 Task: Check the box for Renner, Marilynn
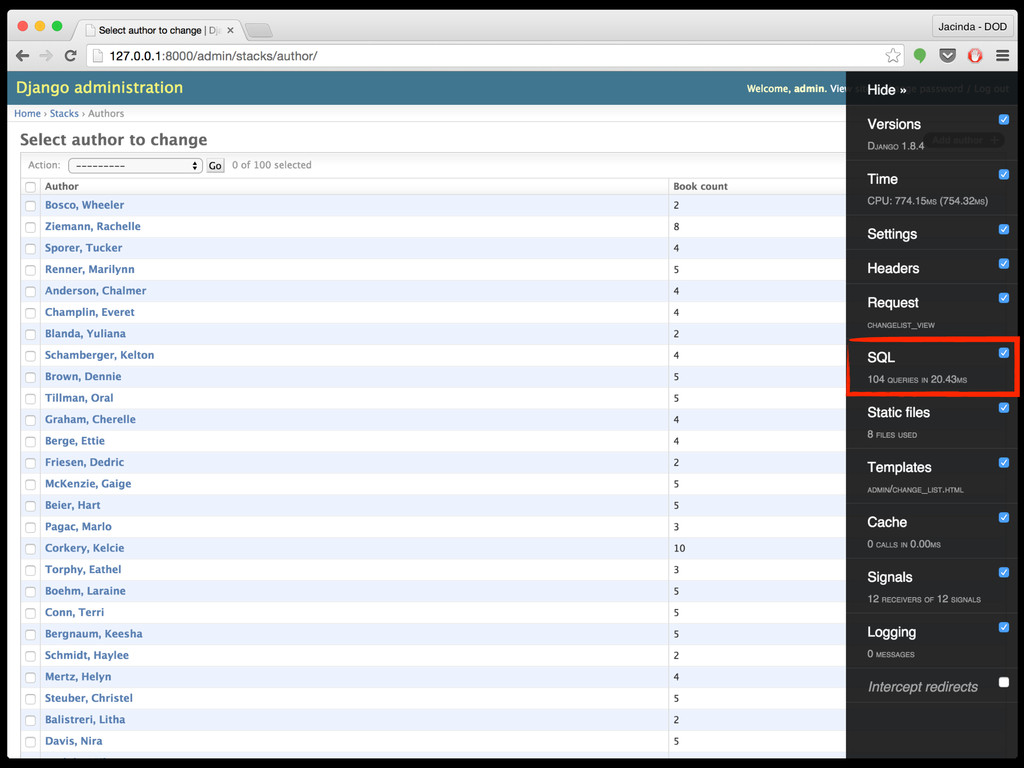31,270
